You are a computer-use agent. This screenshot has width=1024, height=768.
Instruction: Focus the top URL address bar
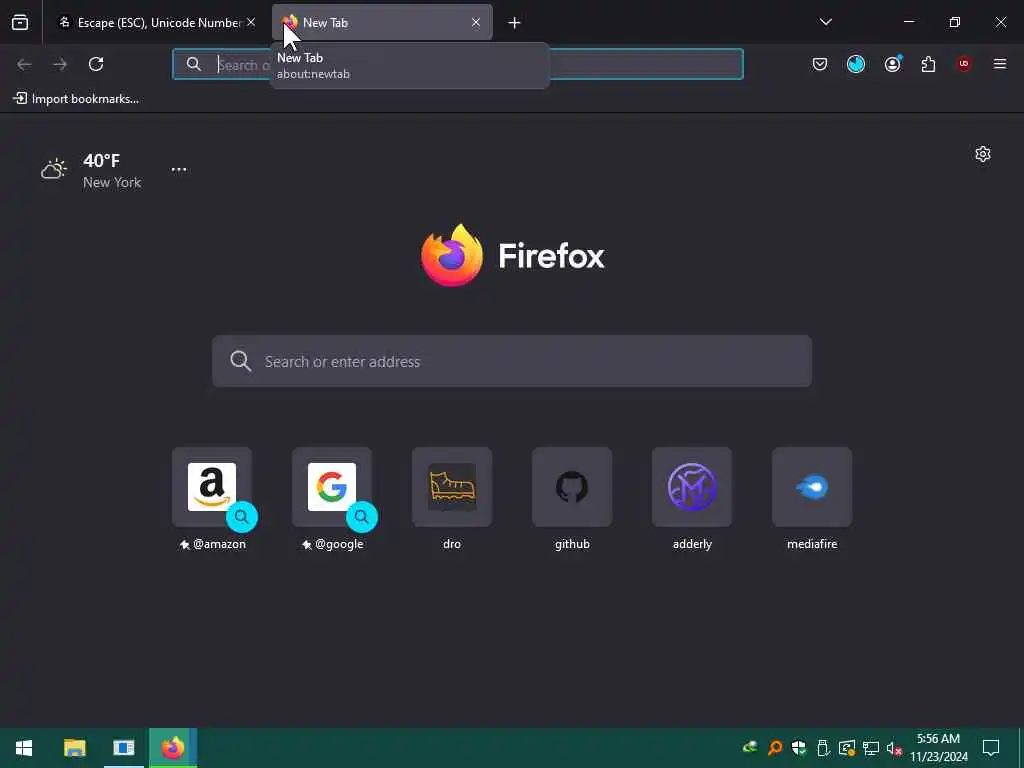(458, 64)
